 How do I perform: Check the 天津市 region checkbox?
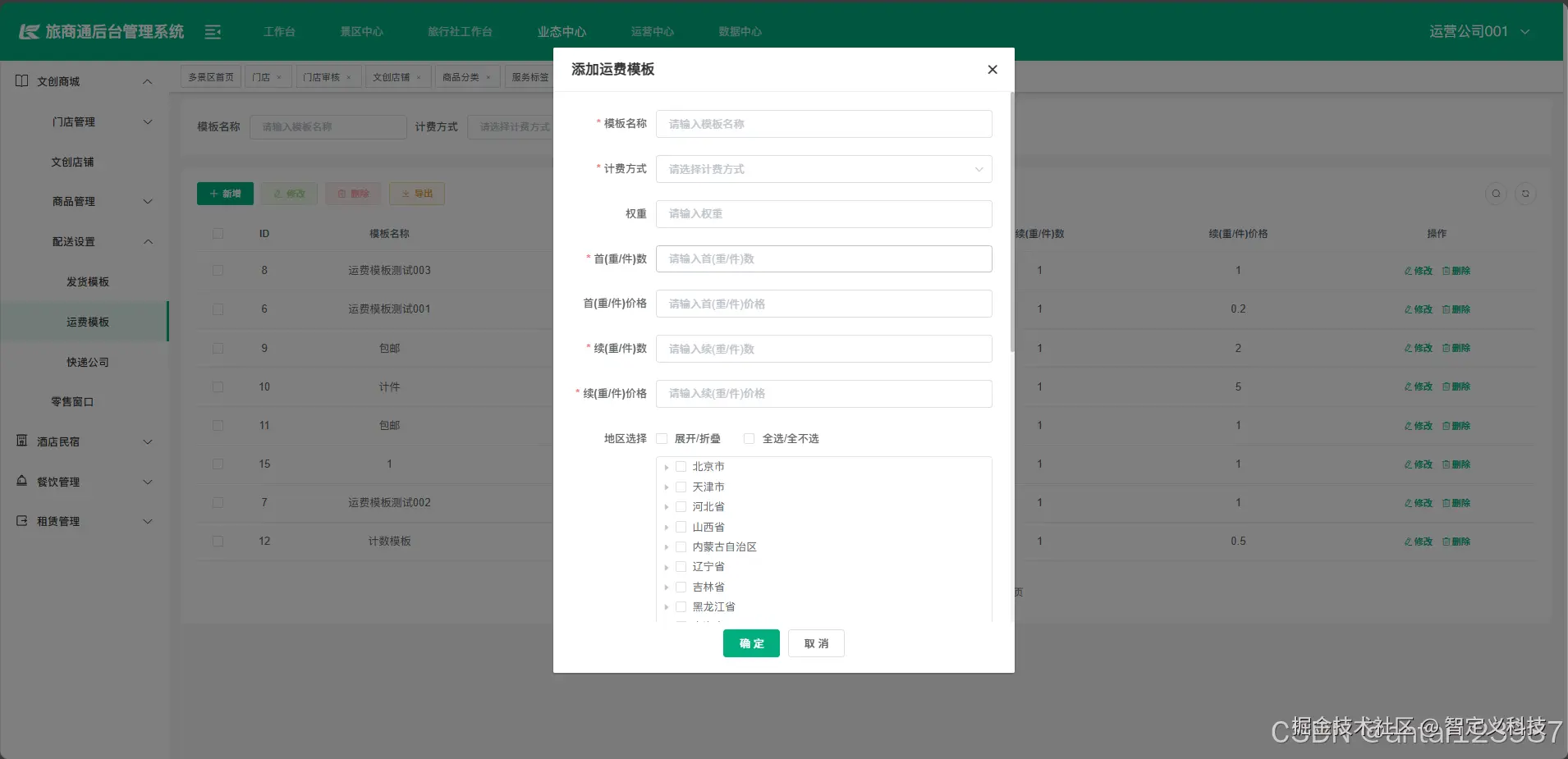point(681,487)
